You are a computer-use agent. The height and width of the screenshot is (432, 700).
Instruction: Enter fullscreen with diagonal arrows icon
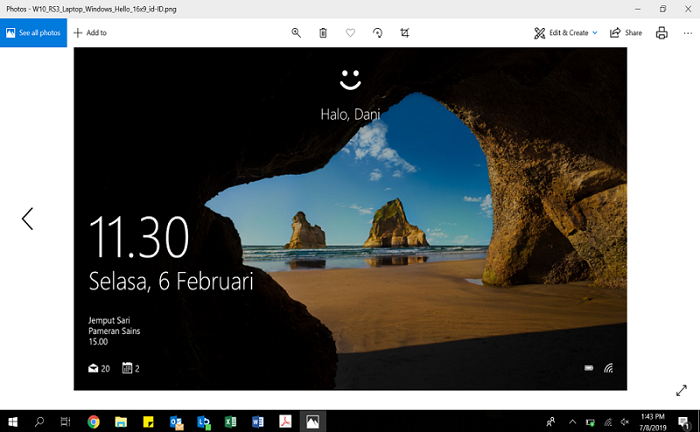pos(681,391)
